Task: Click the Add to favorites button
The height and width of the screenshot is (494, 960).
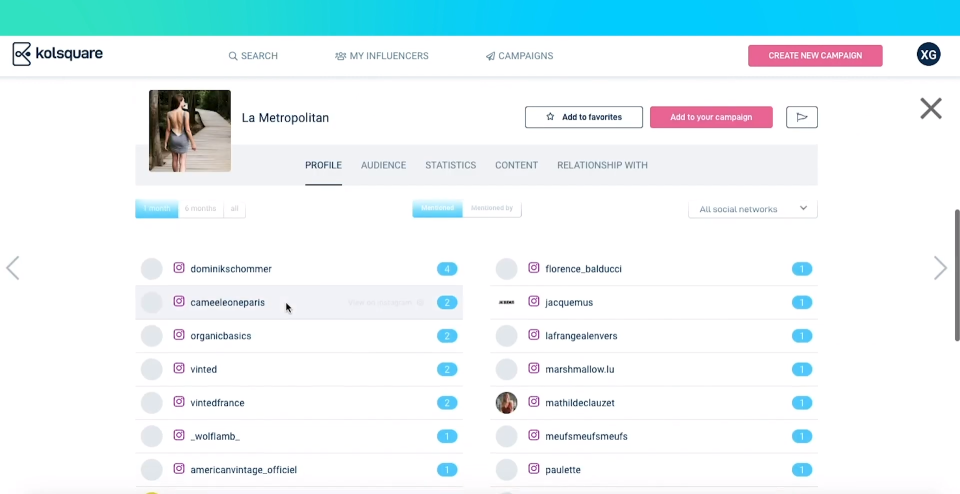Action: (x=583, y=117)
